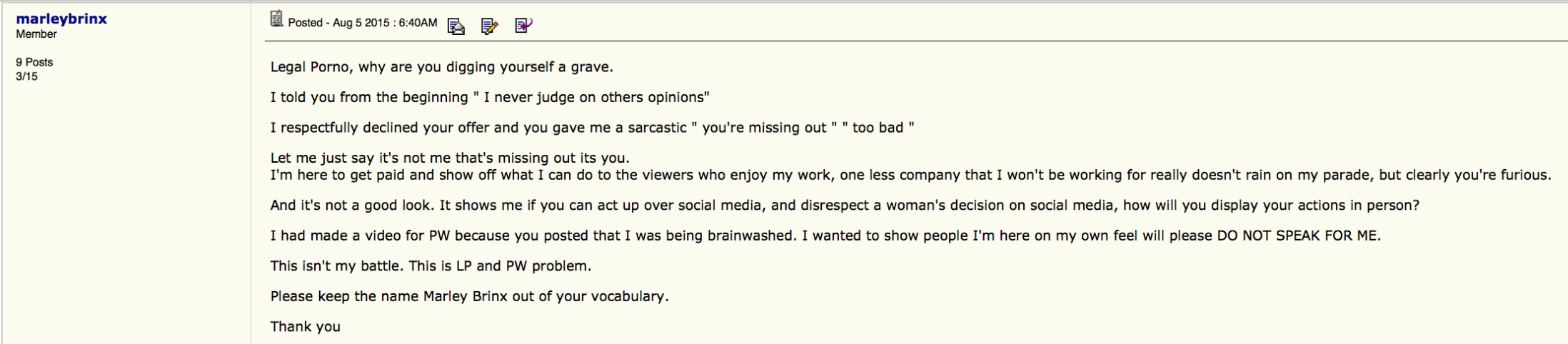Click the "9 Posts" count text
This screenshot has width=1568, height=344.
(x=34, y=62)
